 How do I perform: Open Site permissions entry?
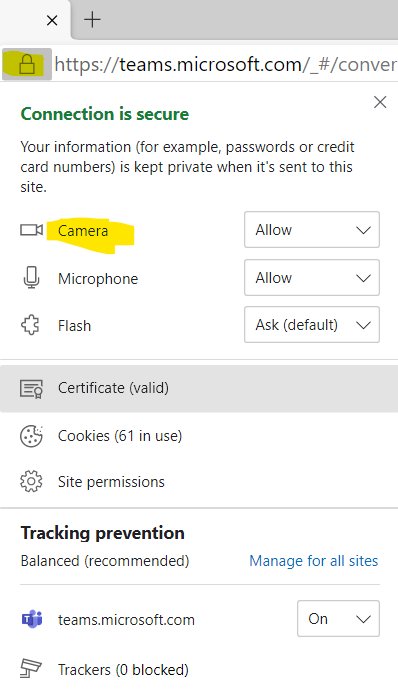[x=199, y=482]
